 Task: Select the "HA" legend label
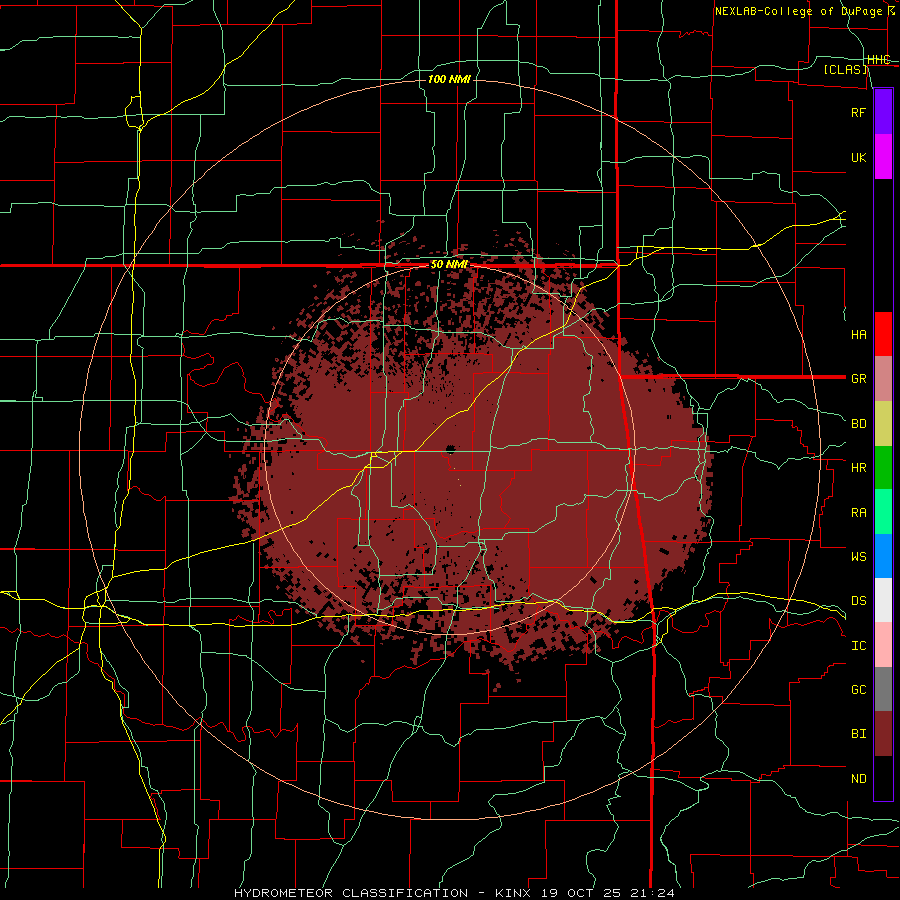point(858,334)
